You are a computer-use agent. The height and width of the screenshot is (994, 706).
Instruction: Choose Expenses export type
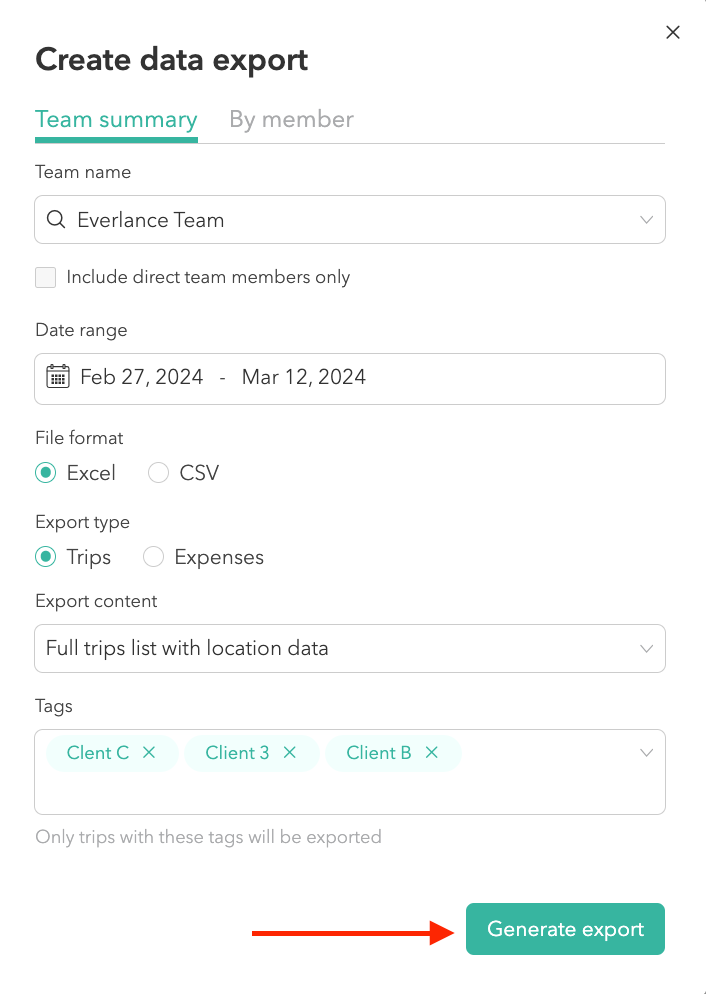coord(153,557)
